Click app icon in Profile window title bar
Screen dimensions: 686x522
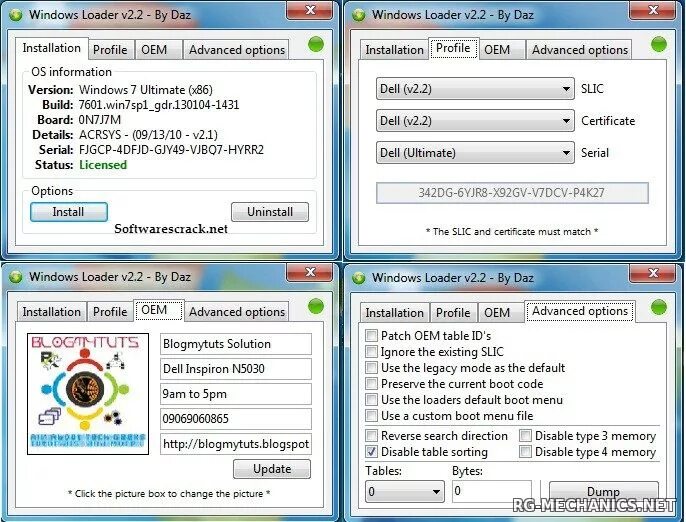coord(359,15)
